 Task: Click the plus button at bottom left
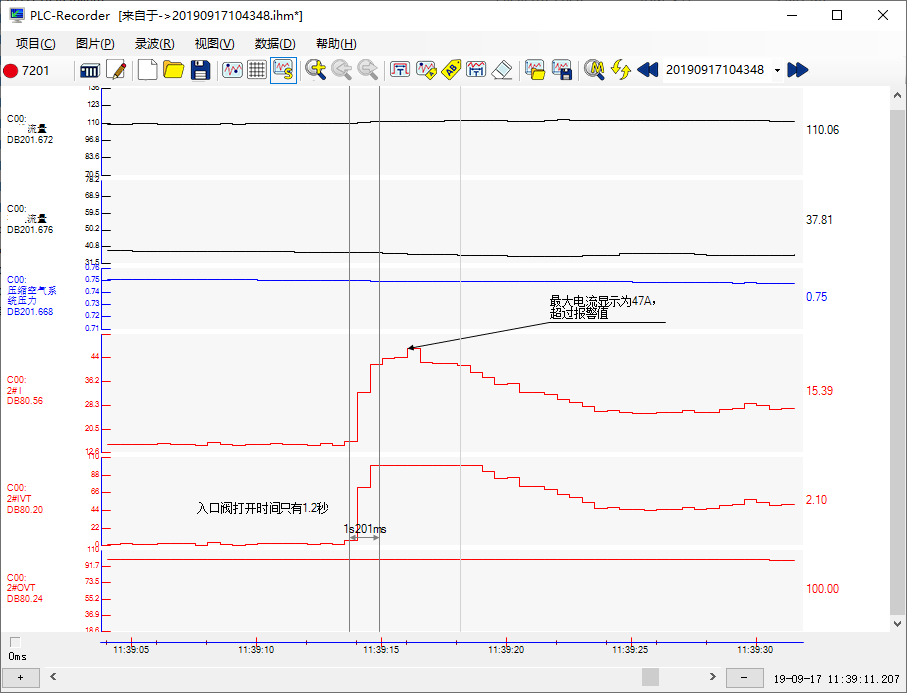[x=21, y=677]
